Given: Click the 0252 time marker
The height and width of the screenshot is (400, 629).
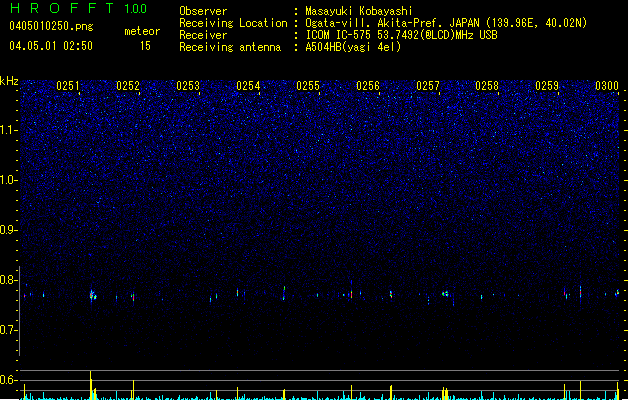Looking at the screenshot, I should (x=128, y=86).
